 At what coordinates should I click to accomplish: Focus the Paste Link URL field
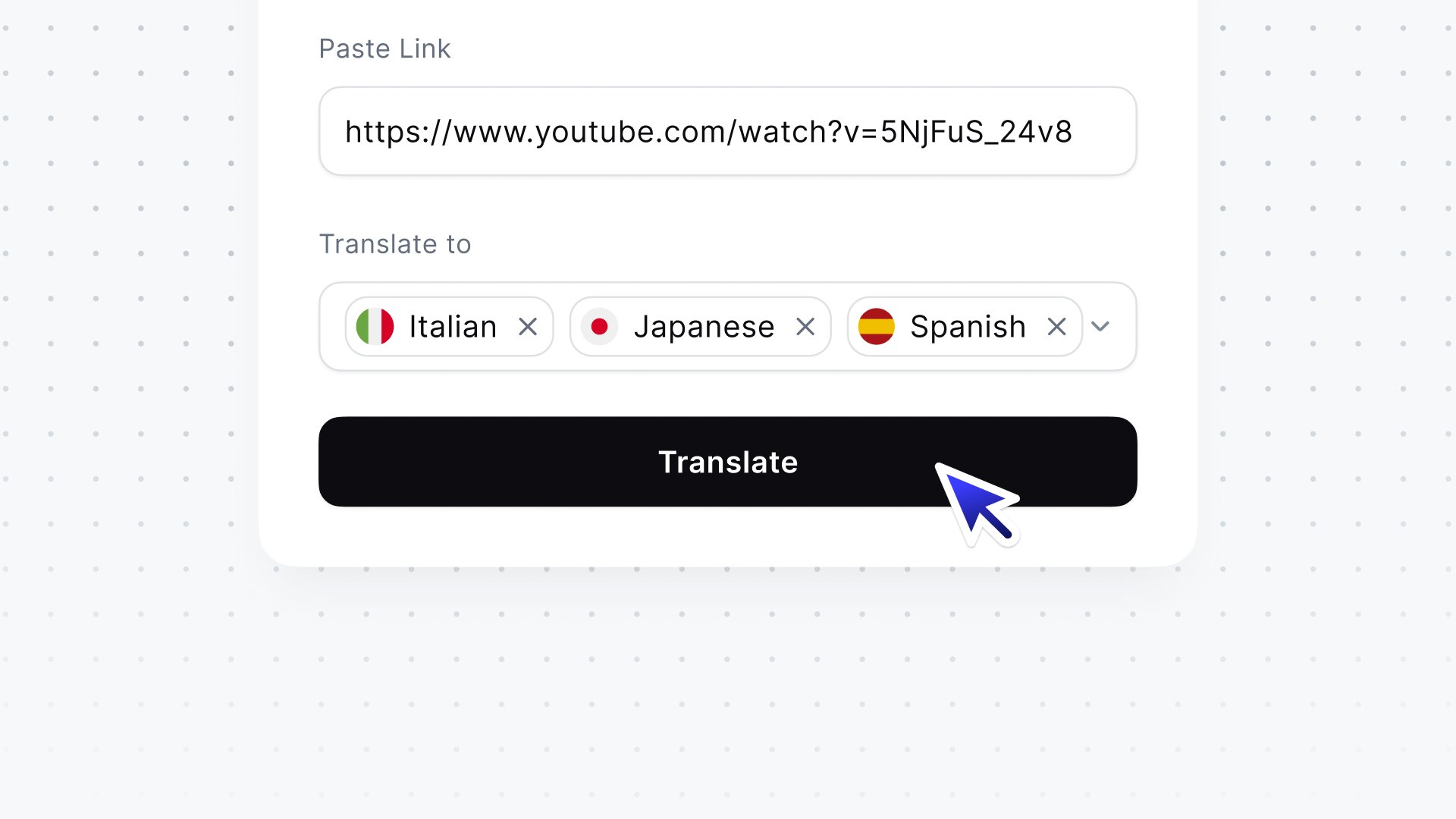[728, 131]
